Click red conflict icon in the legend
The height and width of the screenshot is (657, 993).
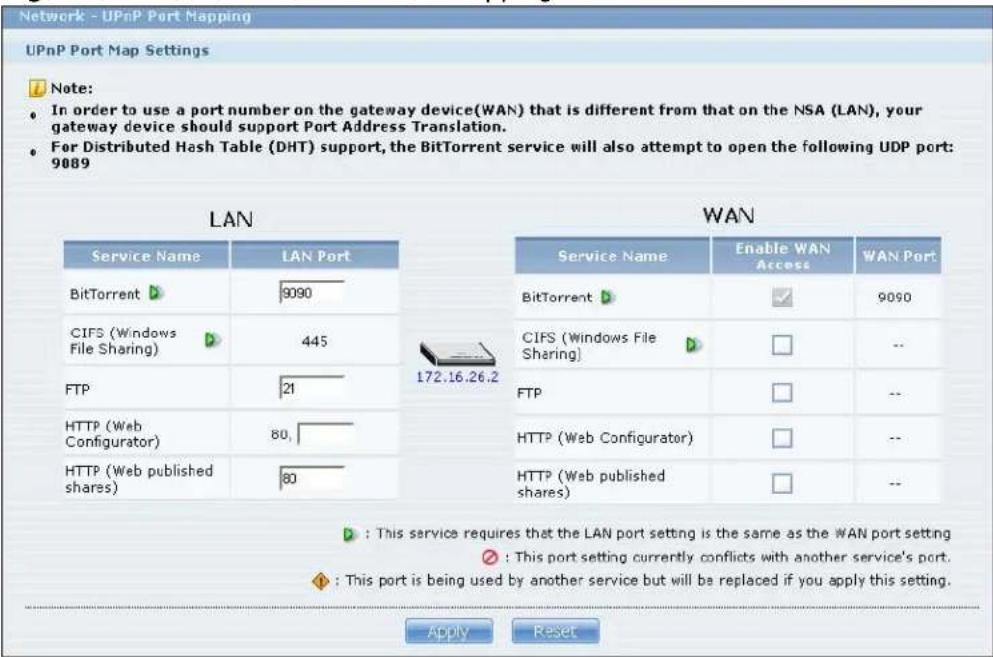point(490,558)
